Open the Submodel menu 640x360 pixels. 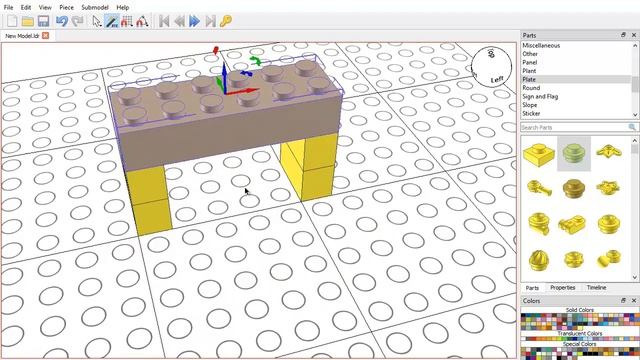[x=95, y=7]
